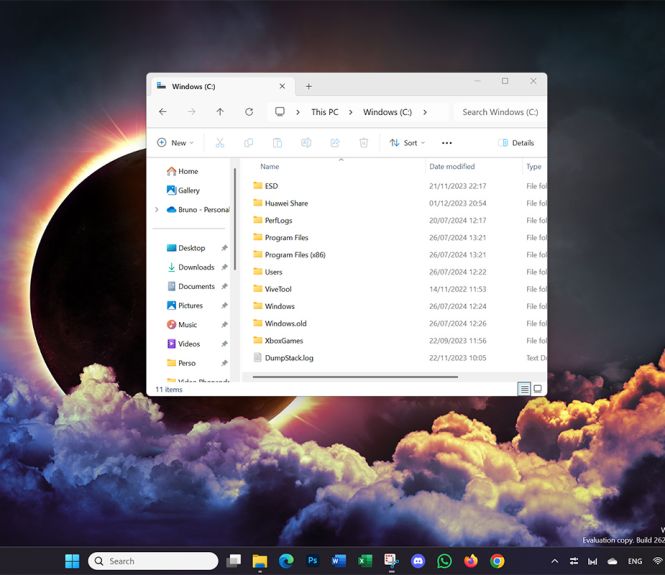Select the DumpStack.log file
Screen dimensions: 665x575
[x=283, y=358]
